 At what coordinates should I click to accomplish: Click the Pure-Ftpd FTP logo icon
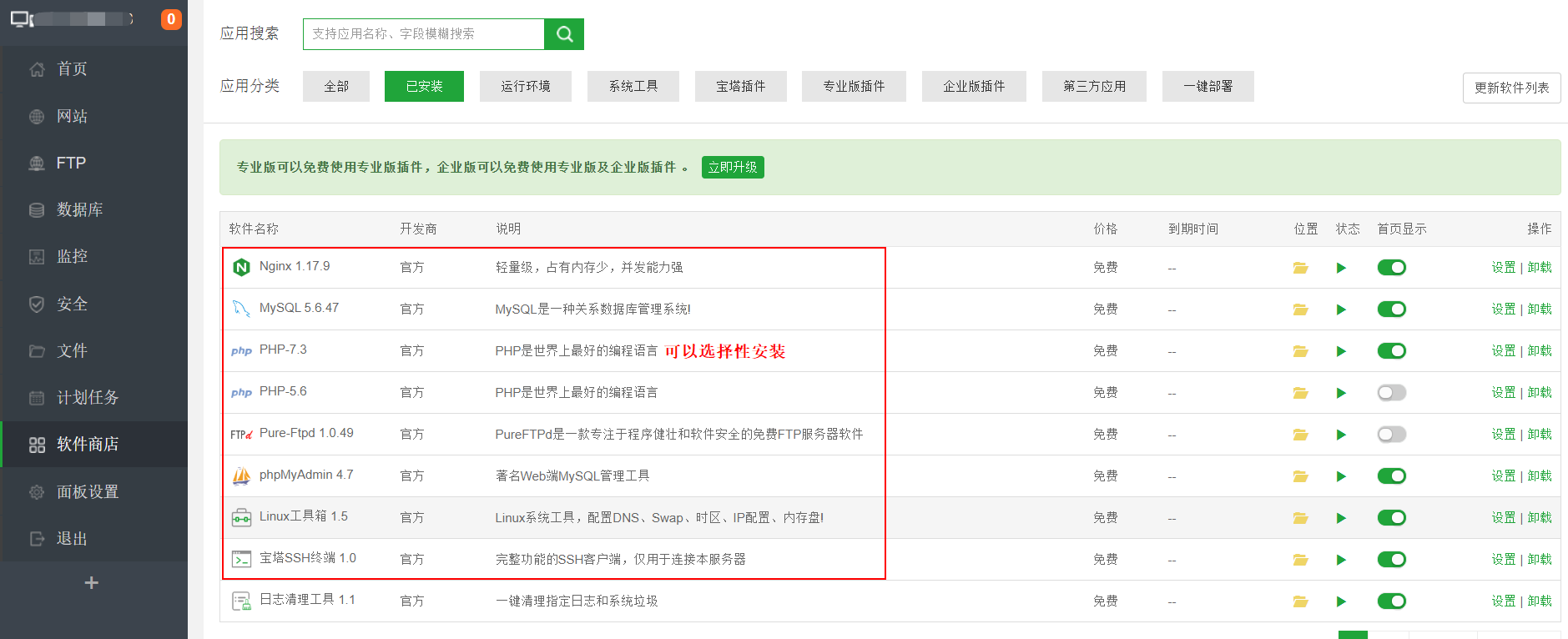[x=241, y=434]
